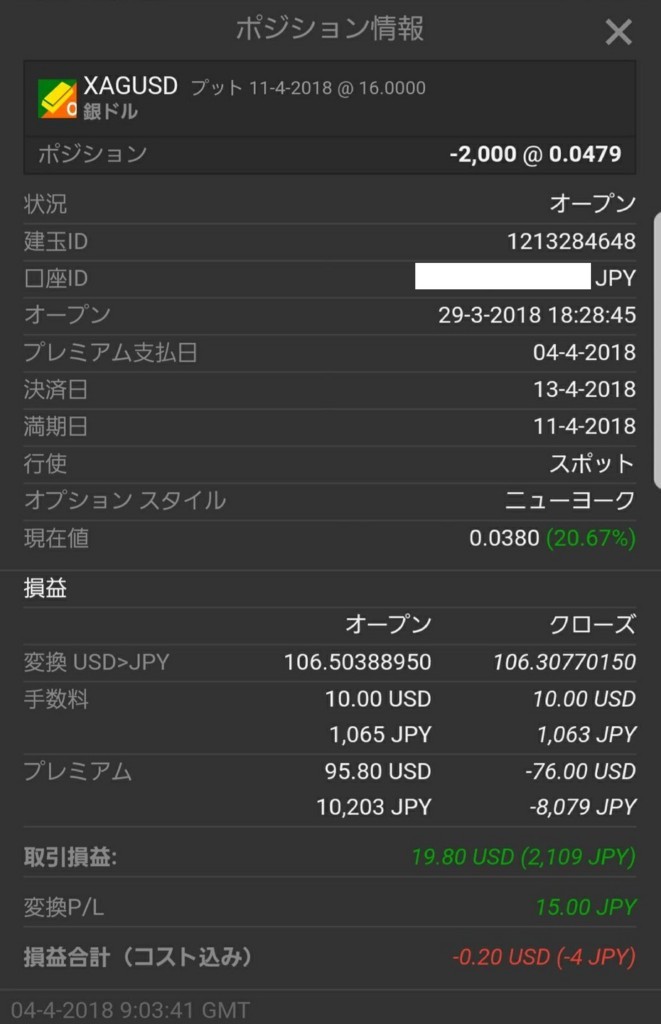This screenshot has width=661, height=1024.
Task: Tap the XAGUSD silver instrument icon
Action: tap(57, 99)
